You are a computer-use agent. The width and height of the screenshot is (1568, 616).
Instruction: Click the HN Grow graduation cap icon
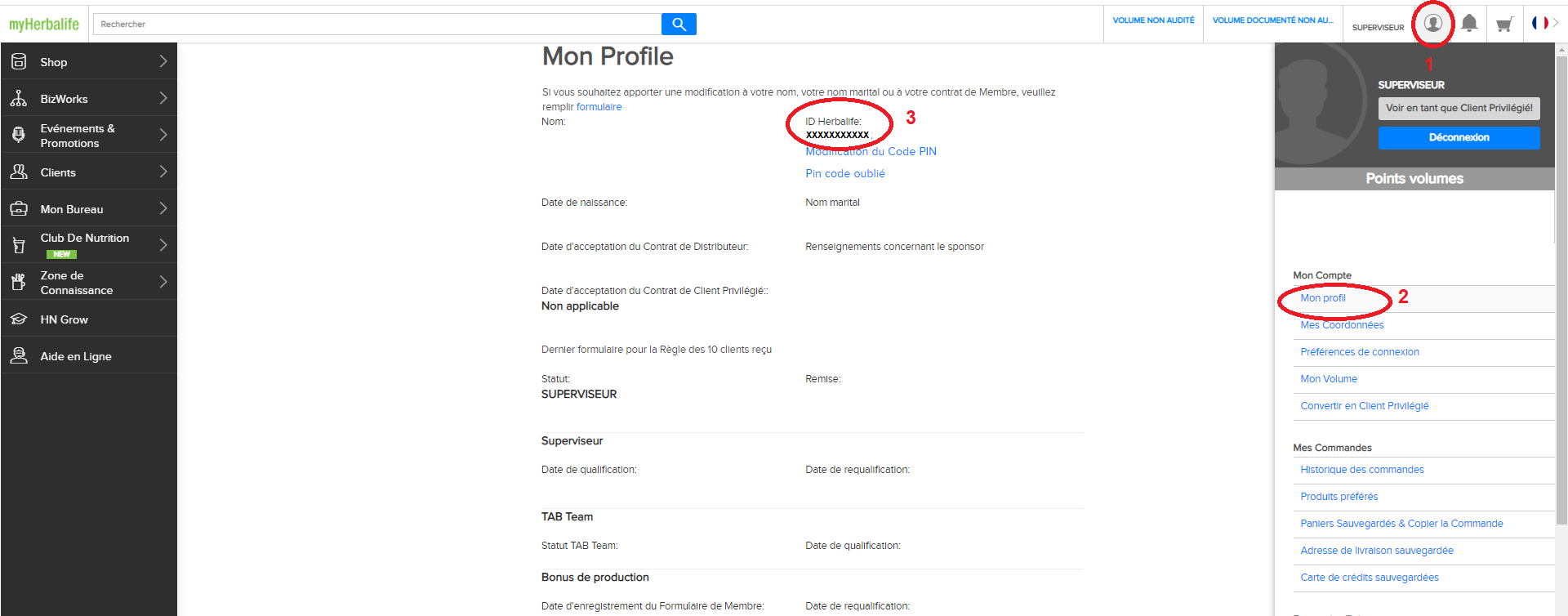pos(19,319)
